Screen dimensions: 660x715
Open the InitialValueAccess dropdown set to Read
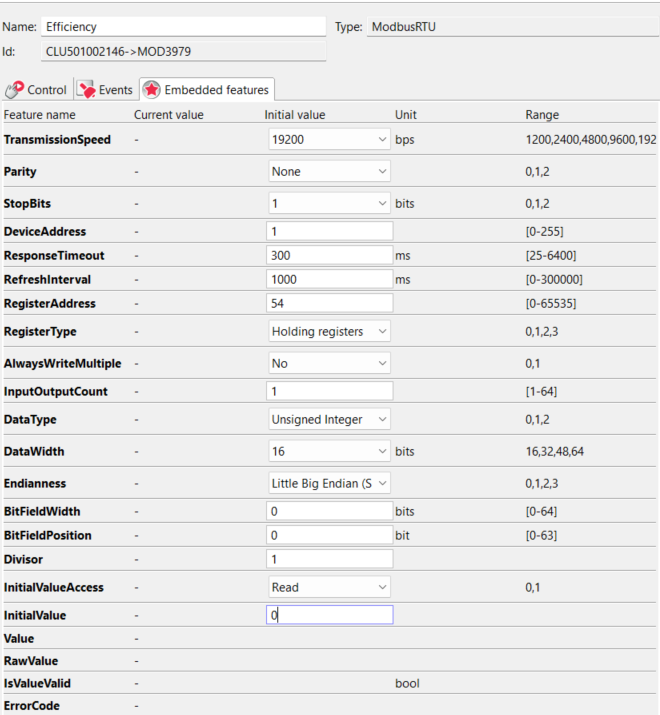coord(329,587)
